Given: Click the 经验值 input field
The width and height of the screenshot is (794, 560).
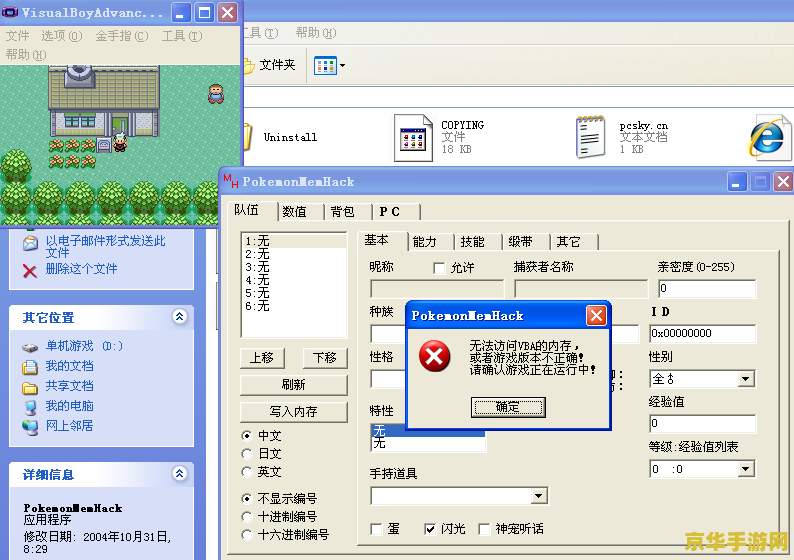Looking at the screenshot, I should point(703,423).
